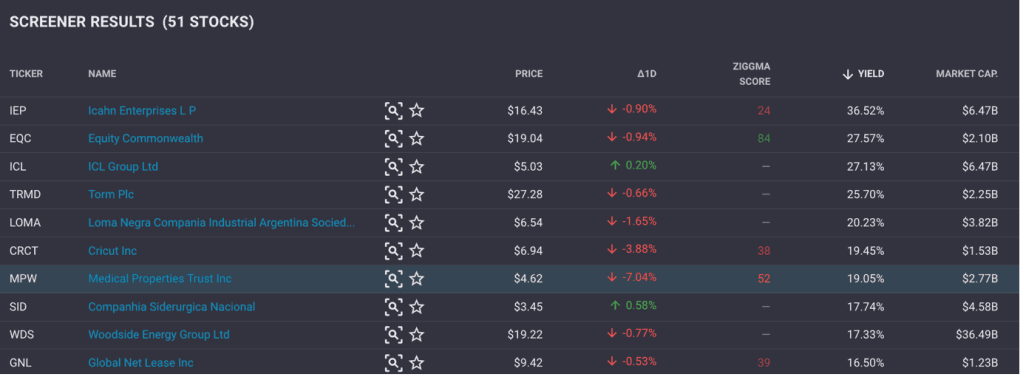The width and height of the screenshot is (1023, 377).
Task: Star Equity Commonwealth as favorite
Action: pos(417,139)
